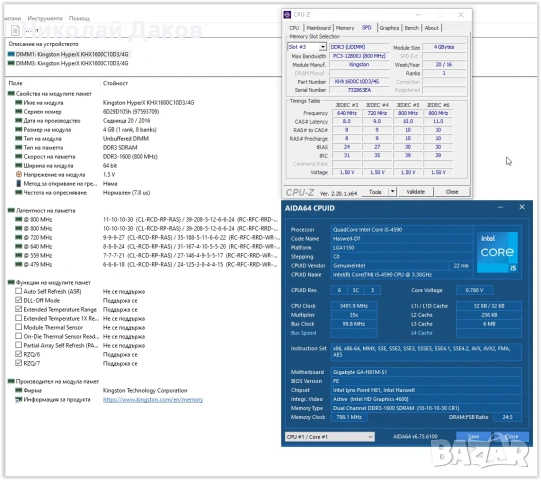Click the memory module properties section icon
This screenshot has height=480, width=541.
tap(11, 94)
